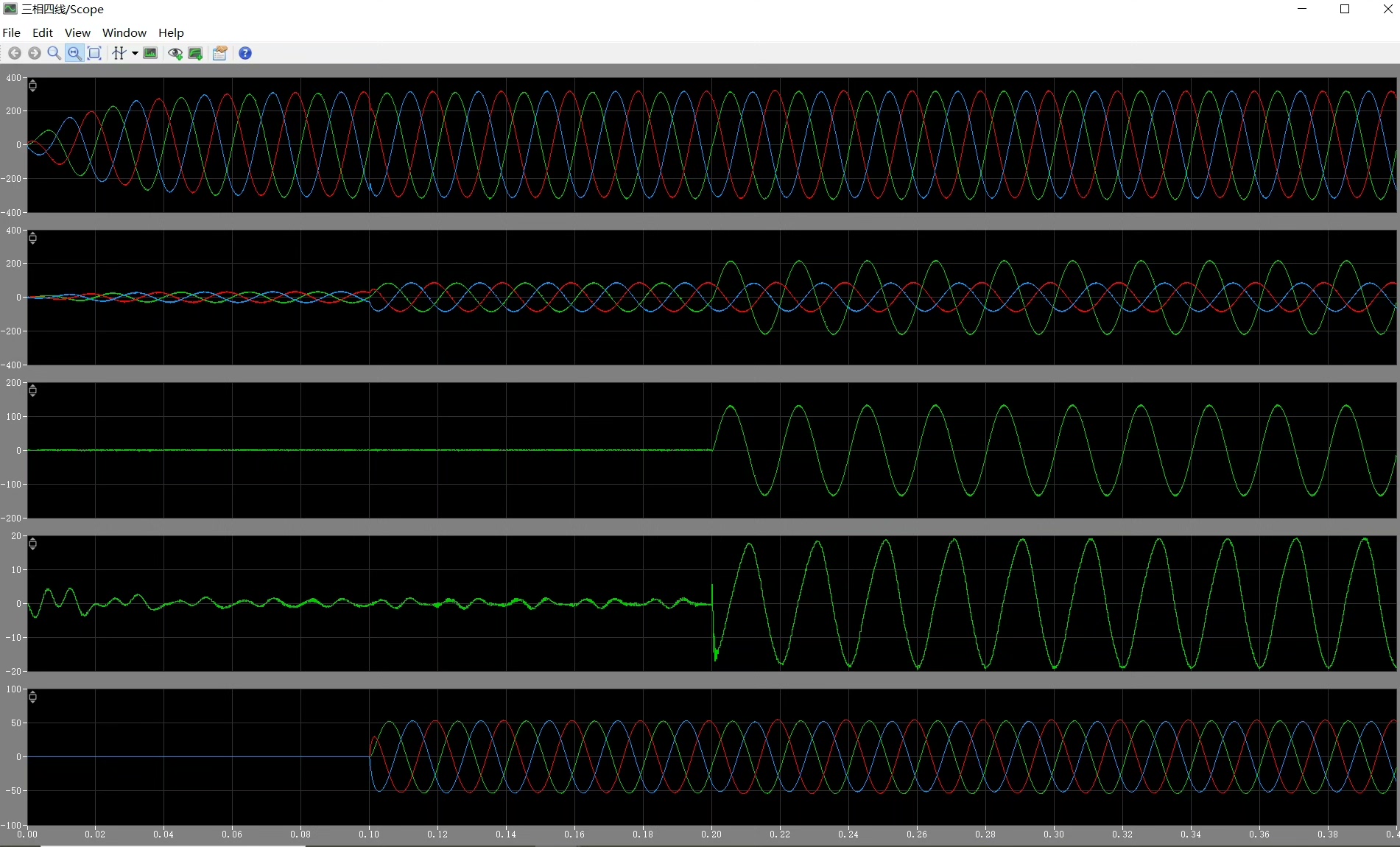Click the 50 label on fifth plot
Image resolution: width=1400 pixels, height=847 pixels.
tap(16, 723)
